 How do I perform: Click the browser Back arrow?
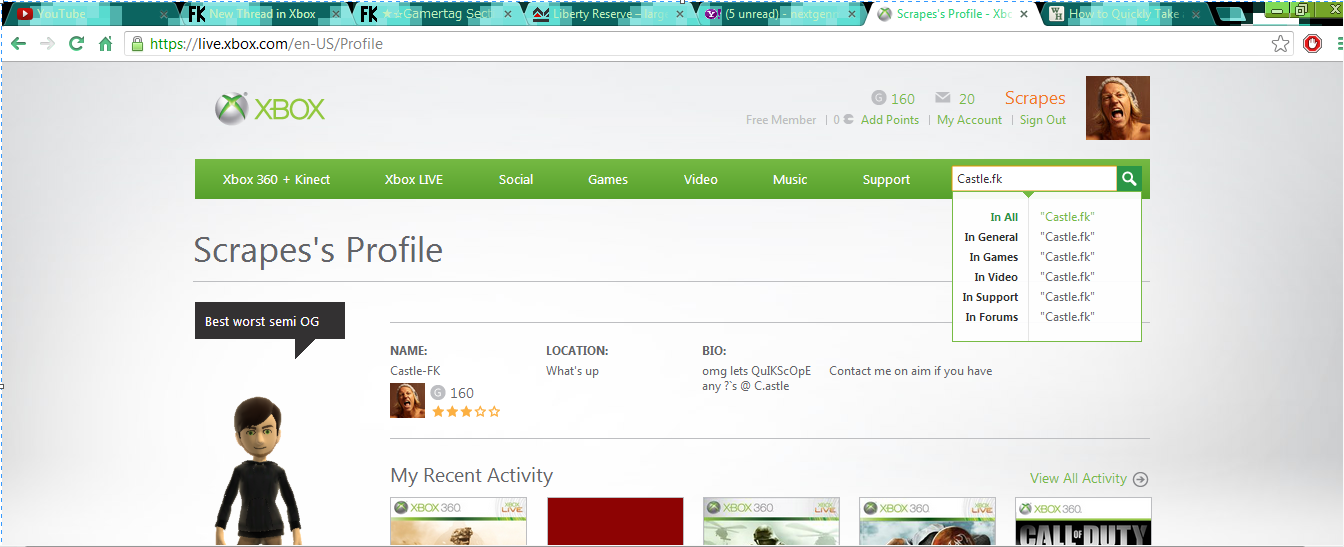(19, 44)
